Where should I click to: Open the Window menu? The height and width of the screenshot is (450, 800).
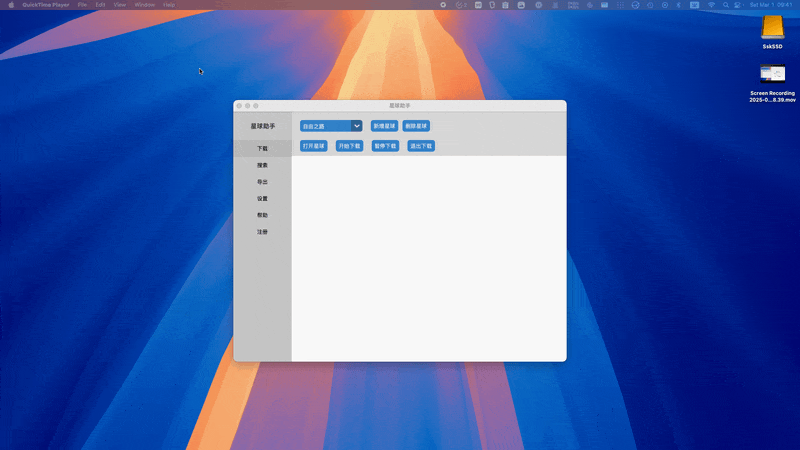[145, 5]
